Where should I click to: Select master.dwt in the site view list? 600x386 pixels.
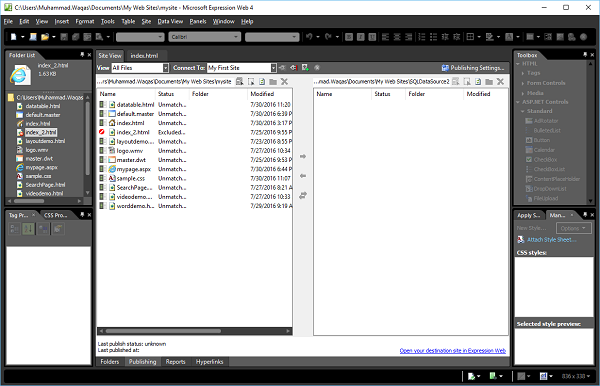point(131,160)
